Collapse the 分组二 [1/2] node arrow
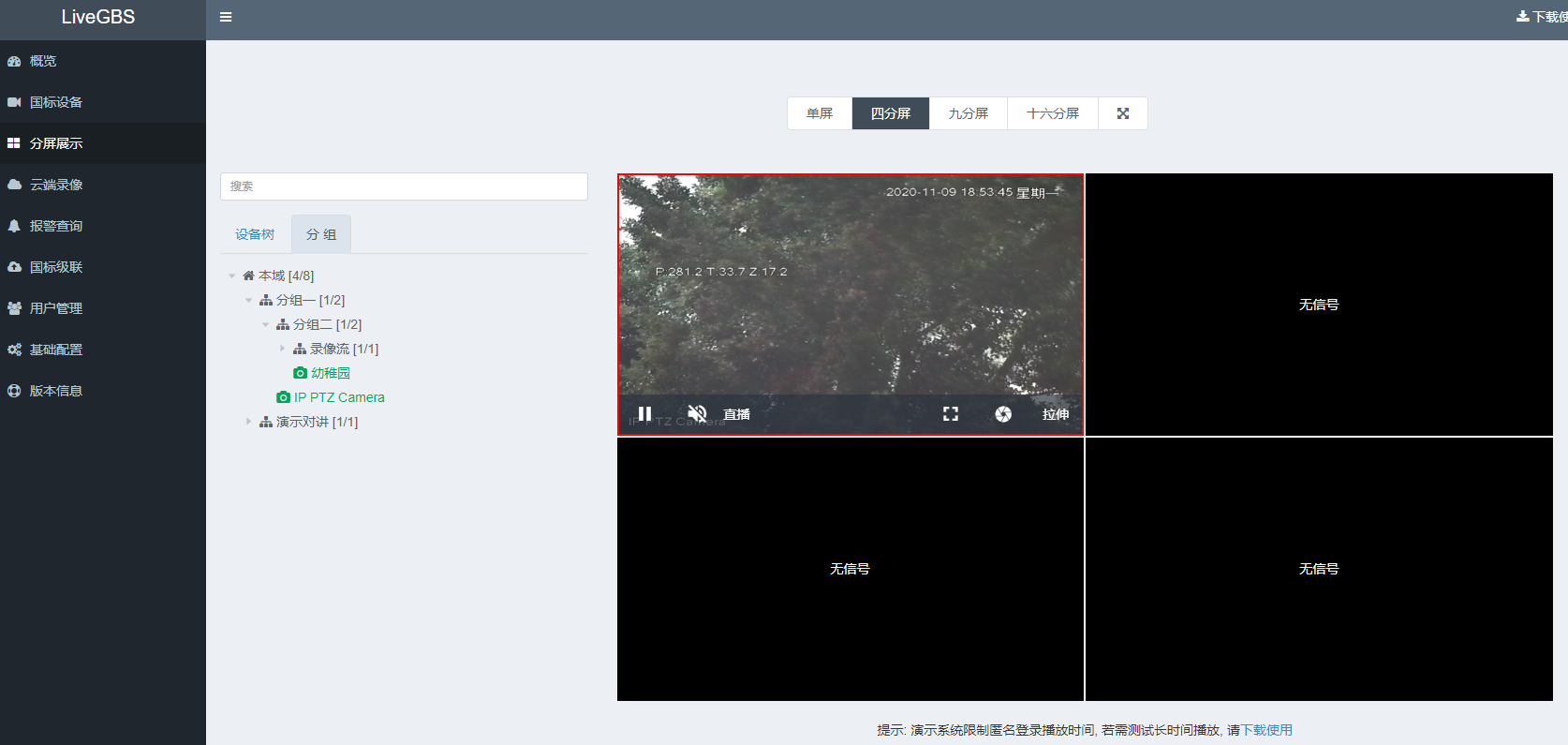 (x=265, y=324)
